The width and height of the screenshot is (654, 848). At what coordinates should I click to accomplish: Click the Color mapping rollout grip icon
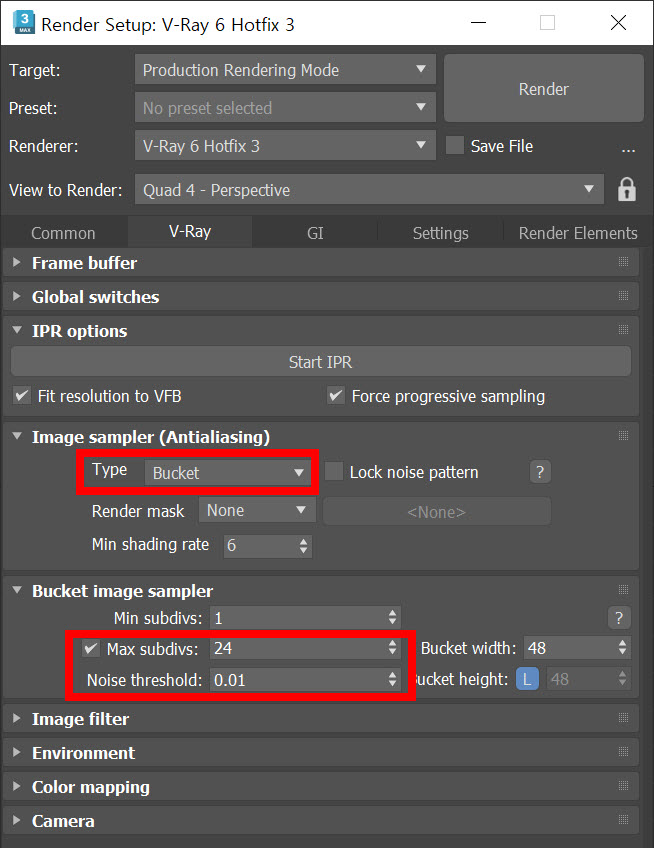[623, 786]
